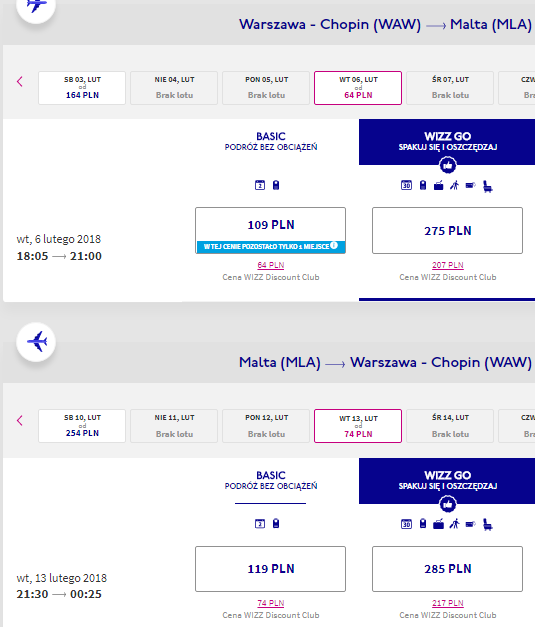Choose outbound BASIC fare 109 PLN

[270, 230]
